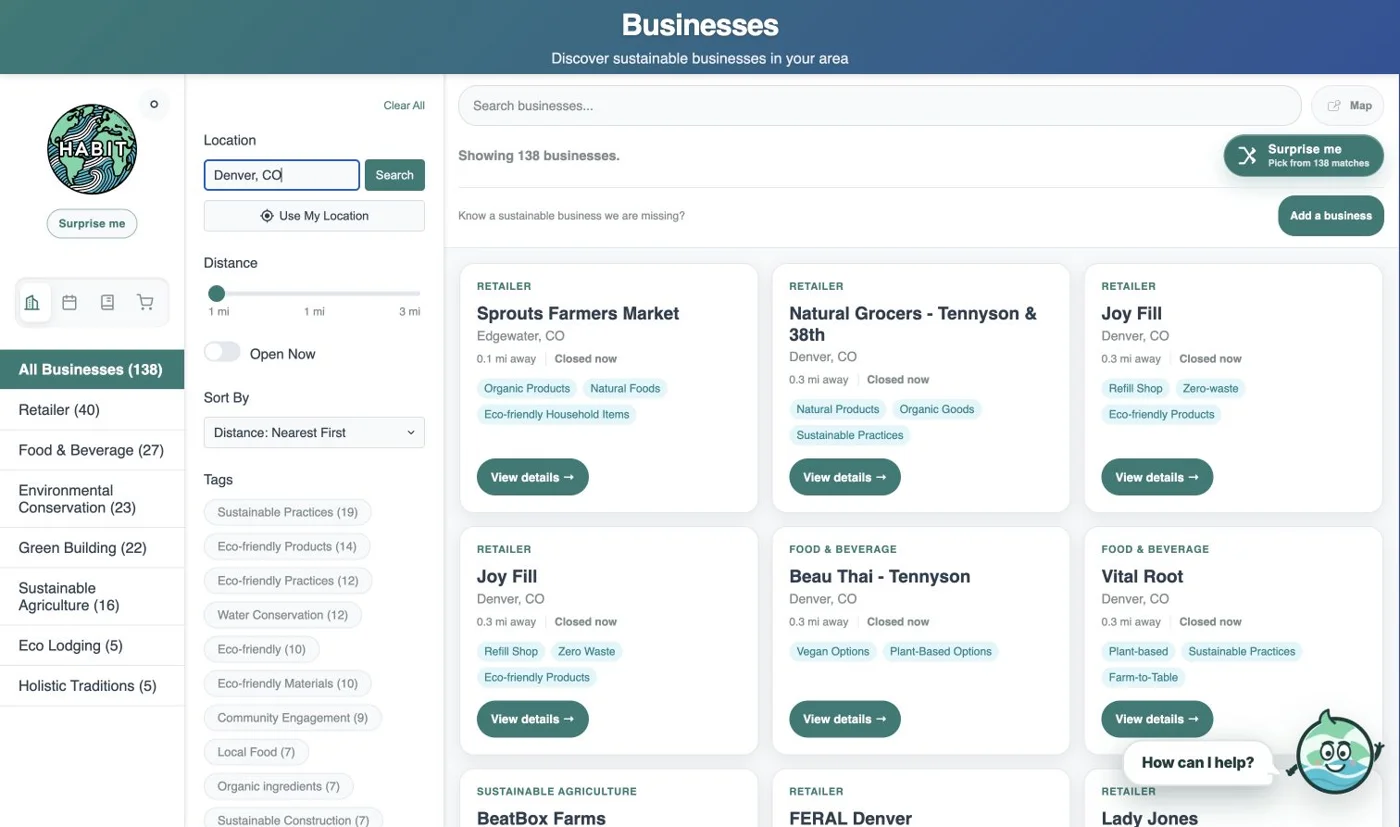
Task: Open the businesses building icon tab
Action: point(32,302)
